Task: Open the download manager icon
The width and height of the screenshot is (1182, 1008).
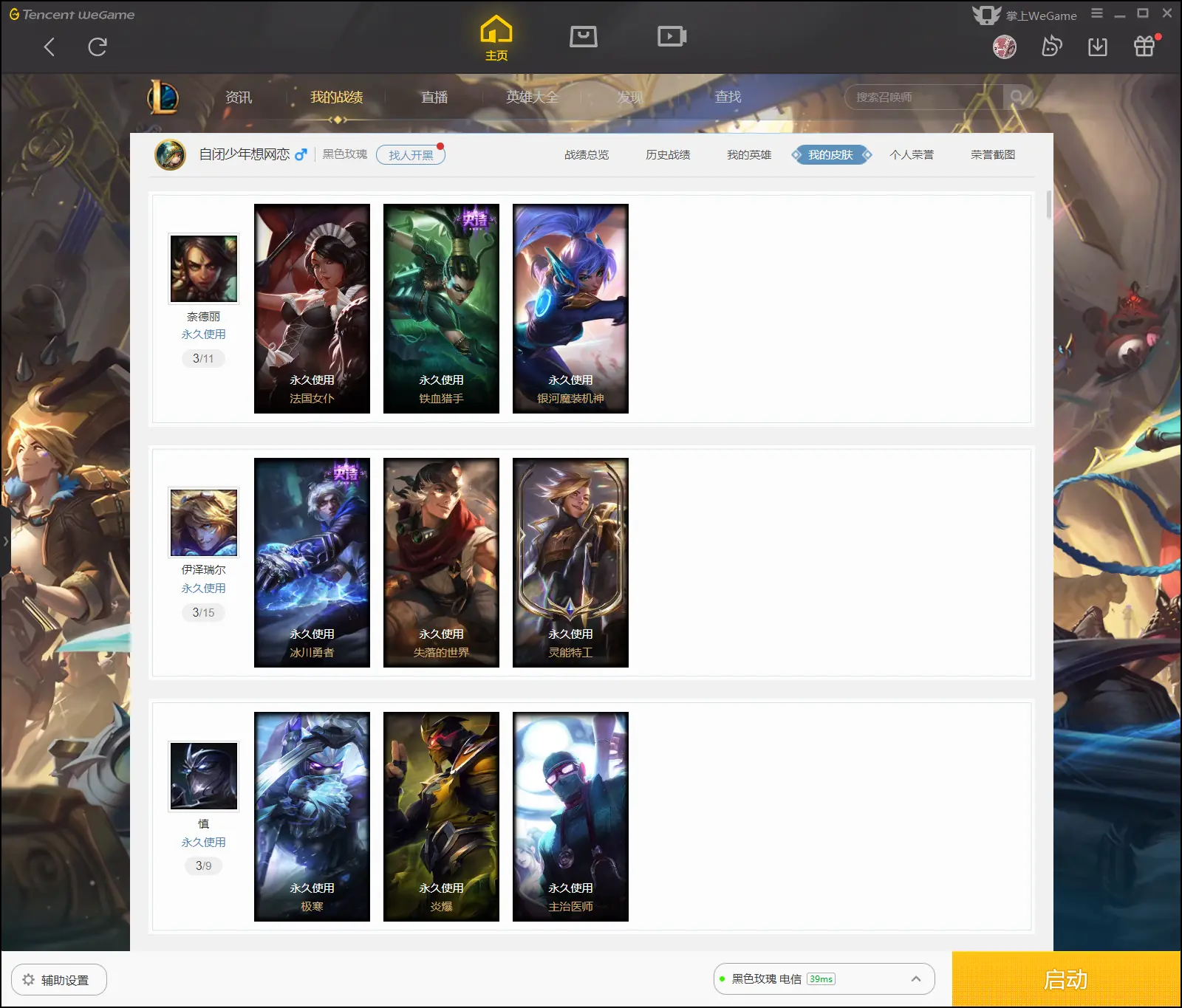Action: point(1098,47)
